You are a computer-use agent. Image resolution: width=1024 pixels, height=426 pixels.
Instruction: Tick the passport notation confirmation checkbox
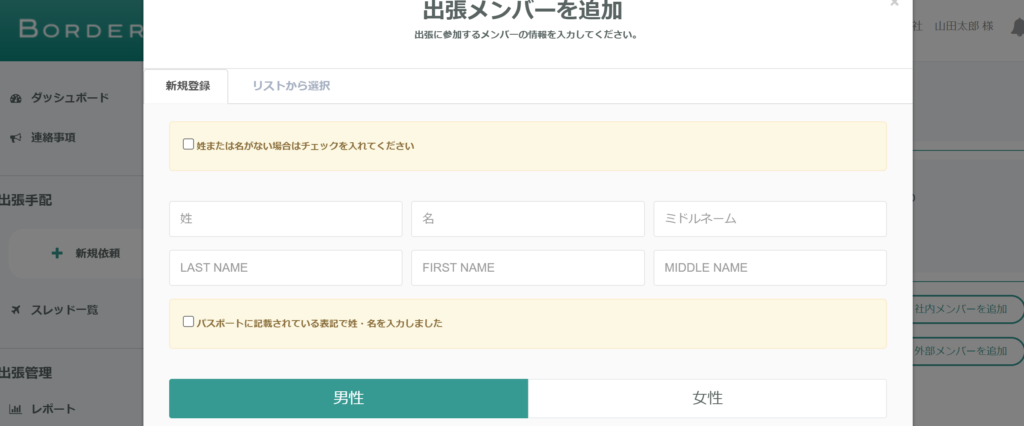click(188, 321)
